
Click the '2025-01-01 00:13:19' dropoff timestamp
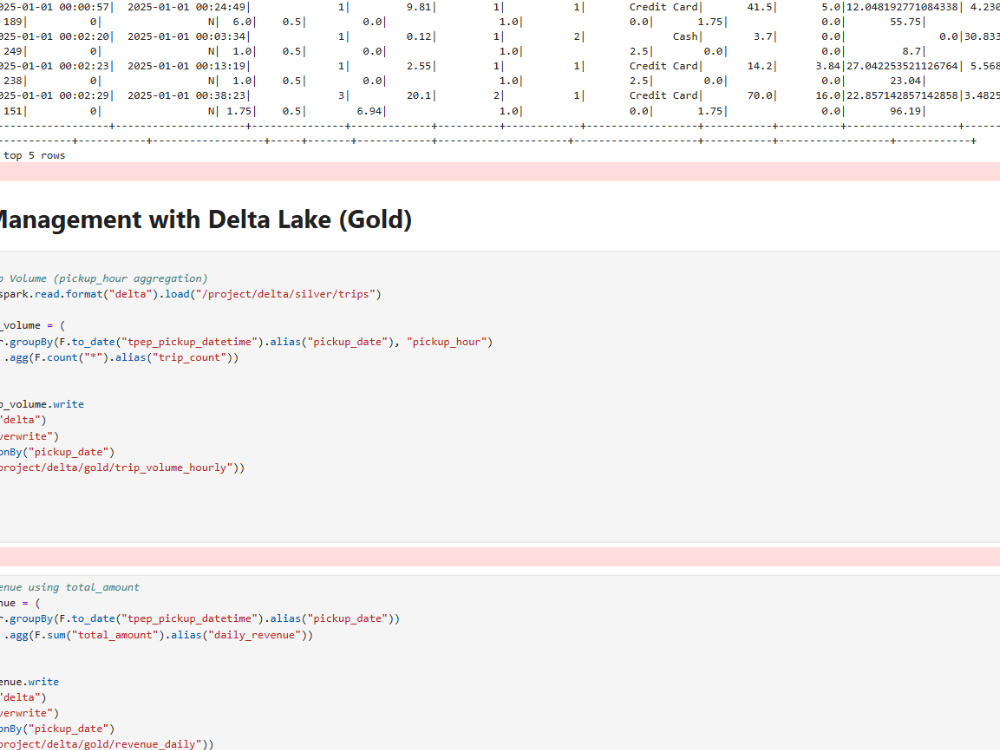pos(187,66)
